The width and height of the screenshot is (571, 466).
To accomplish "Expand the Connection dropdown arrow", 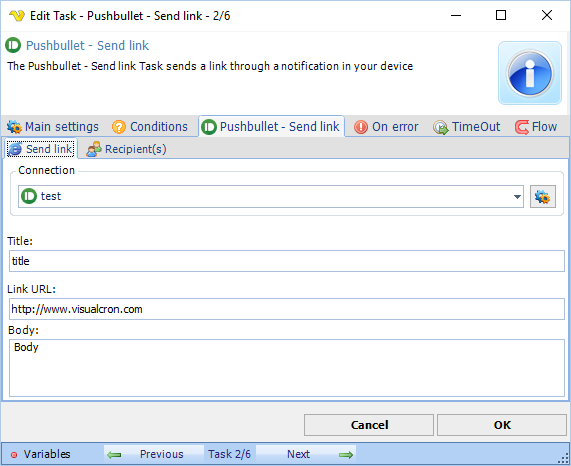I will coord(517,197).
